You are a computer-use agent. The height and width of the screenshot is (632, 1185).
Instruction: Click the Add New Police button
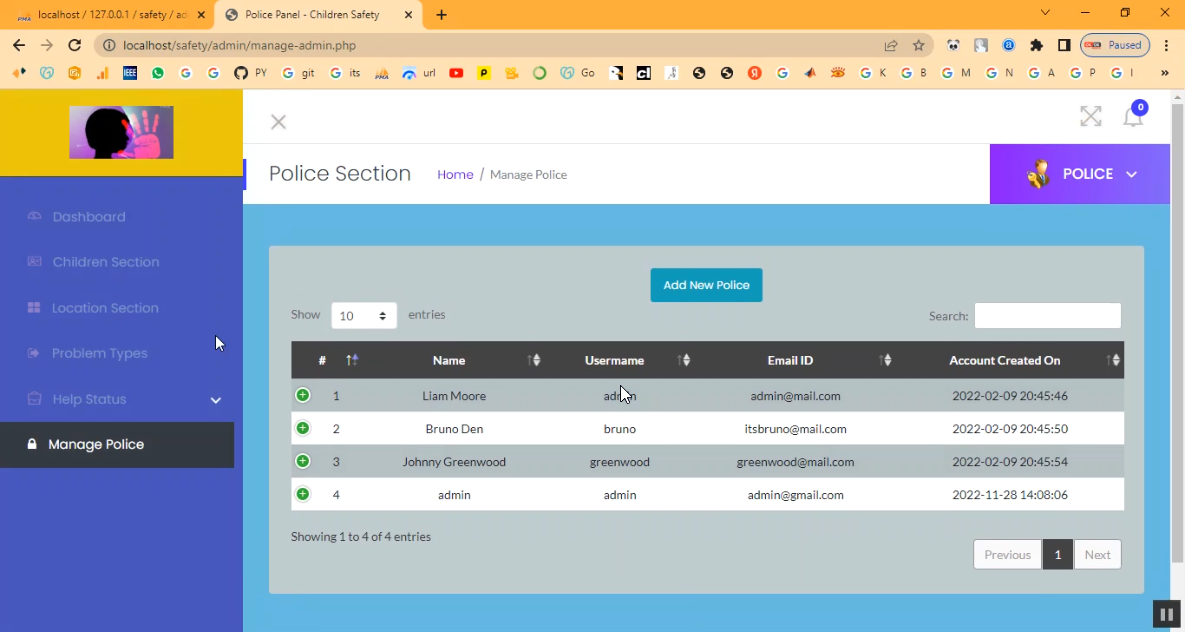pyautogui.click(x=706, y=285)
